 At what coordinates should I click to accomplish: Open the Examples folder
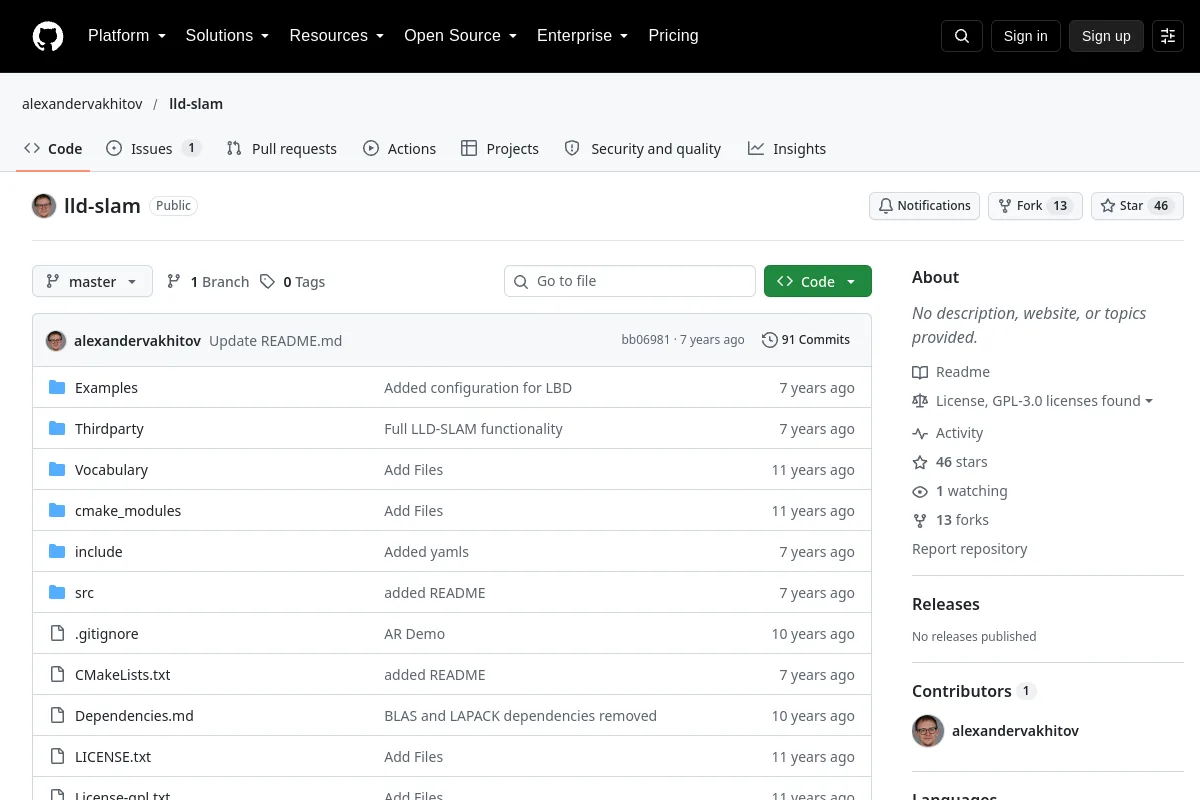click(x=106, y=388)
